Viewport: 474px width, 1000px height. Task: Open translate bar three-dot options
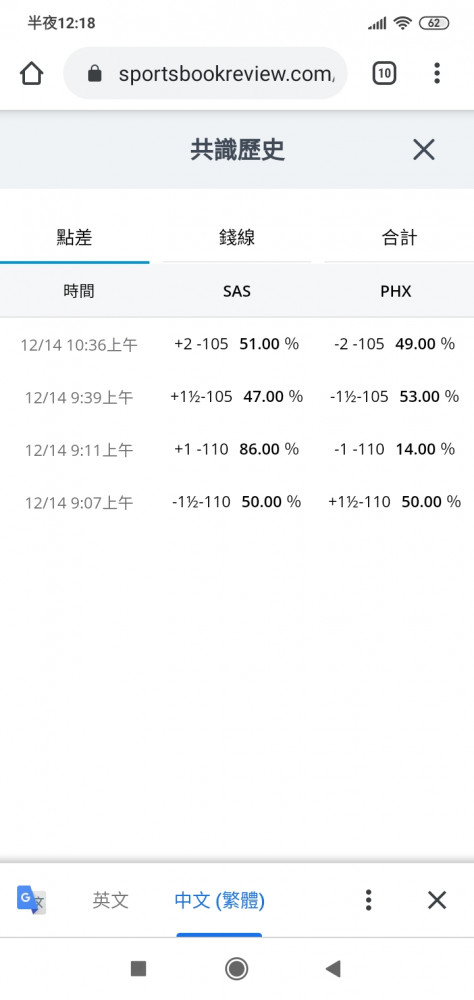pos(368,900)
